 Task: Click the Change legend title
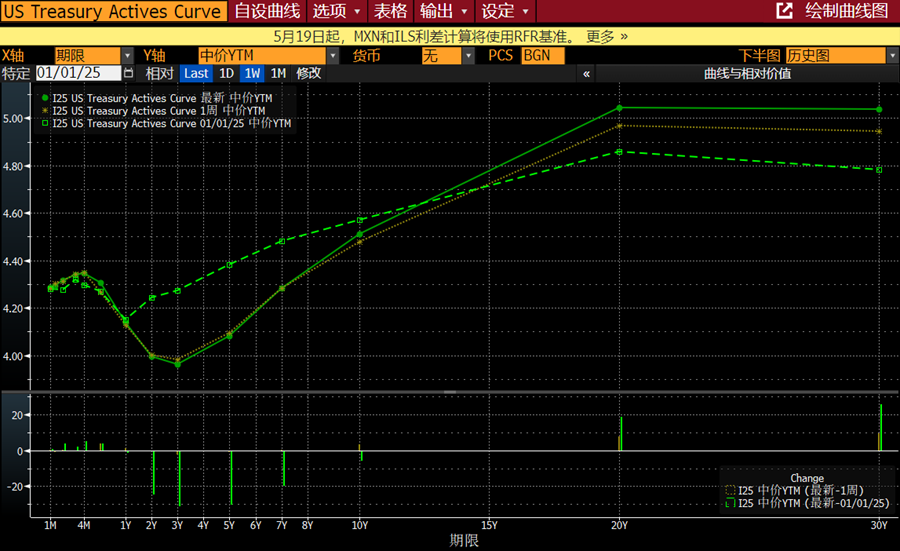(x=807, y=478)
